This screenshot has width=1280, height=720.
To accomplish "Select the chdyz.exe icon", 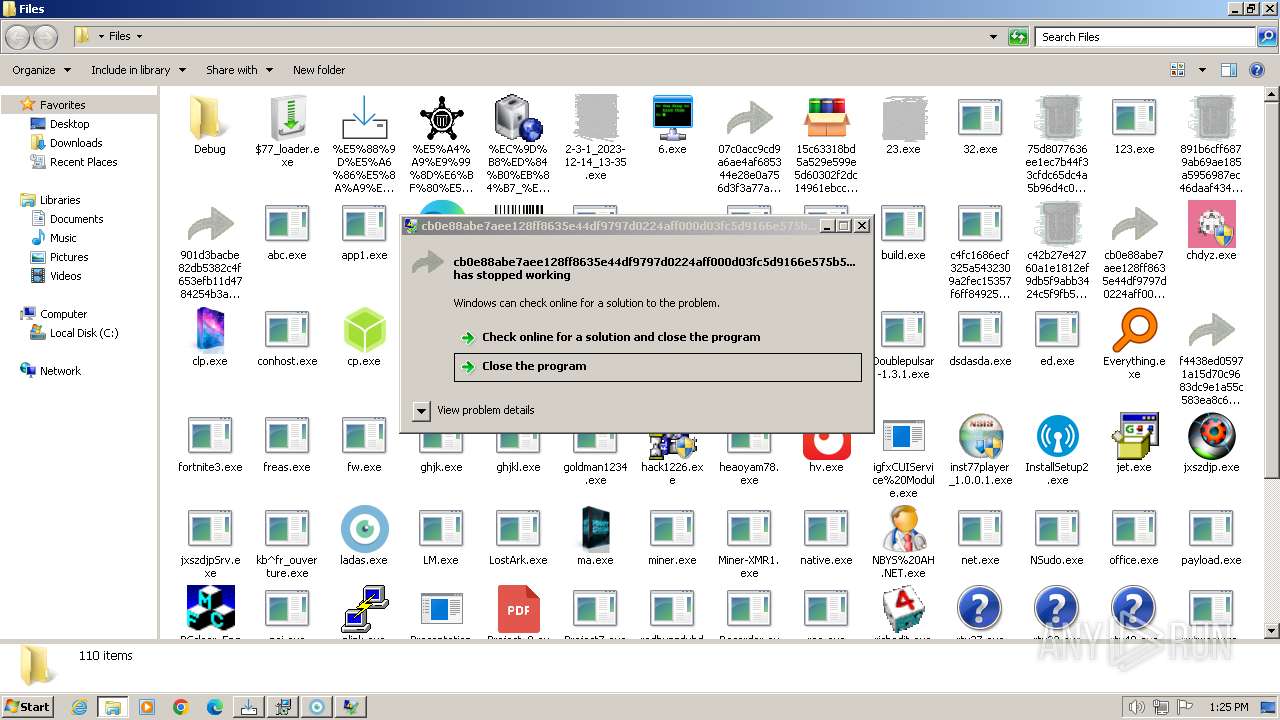I will click(x=1211, y=224).
